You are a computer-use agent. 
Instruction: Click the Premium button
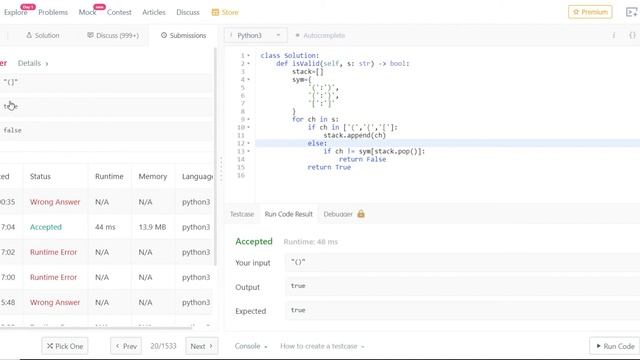coord(590,12)
